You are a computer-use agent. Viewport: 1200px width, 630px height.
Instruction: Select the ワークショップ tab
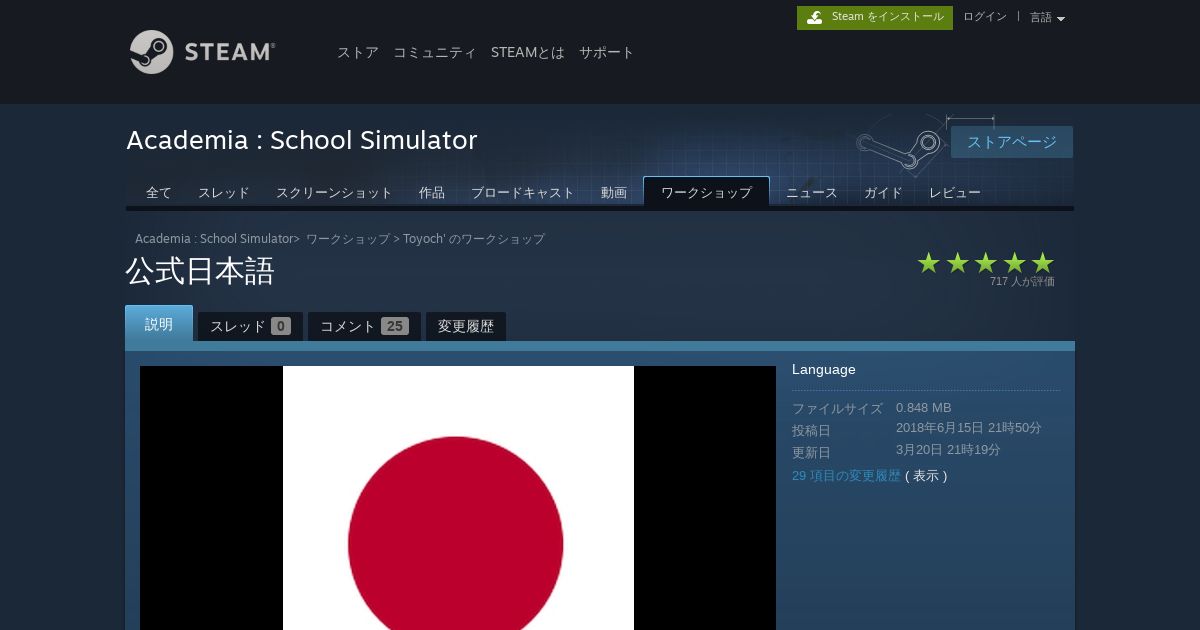point(706,193)
